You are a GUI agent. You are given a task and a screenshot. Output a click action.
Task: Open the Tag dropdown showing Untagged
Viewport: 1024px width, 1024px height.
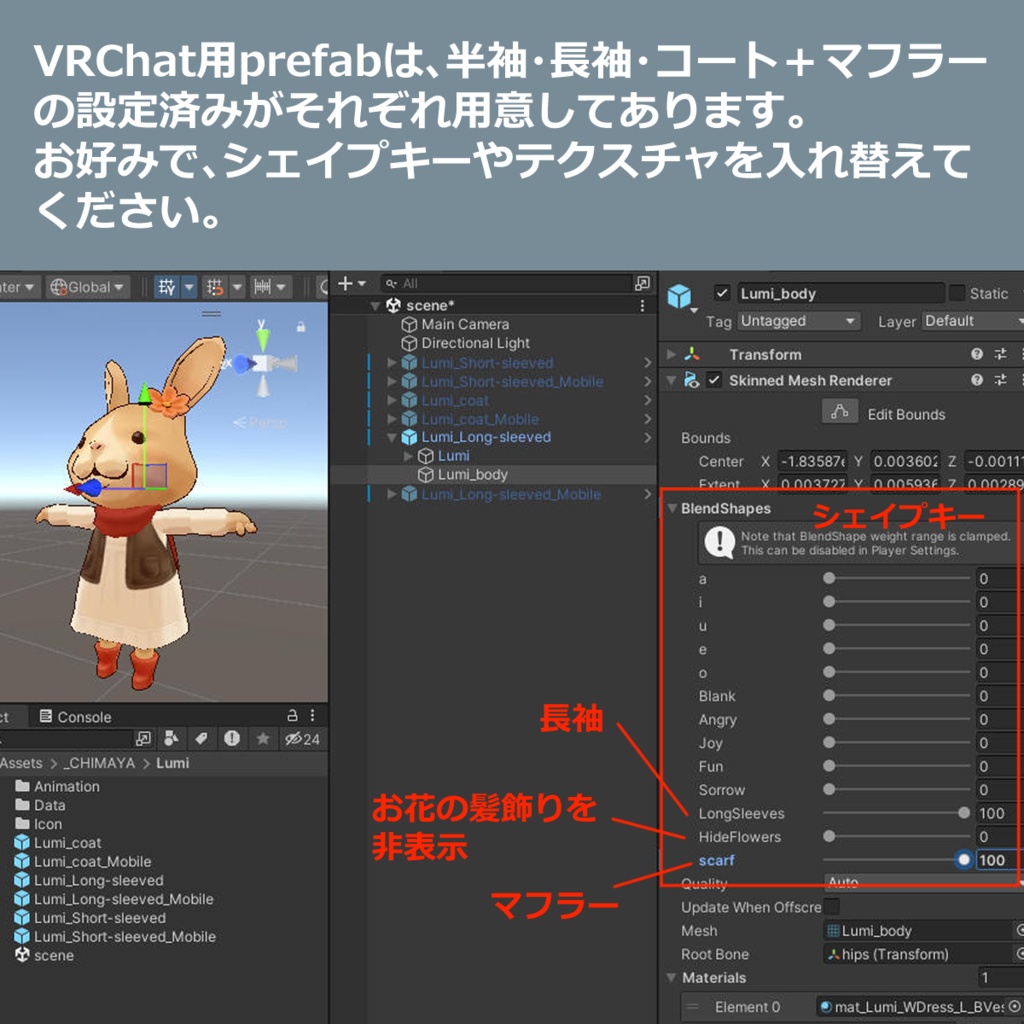799,321
